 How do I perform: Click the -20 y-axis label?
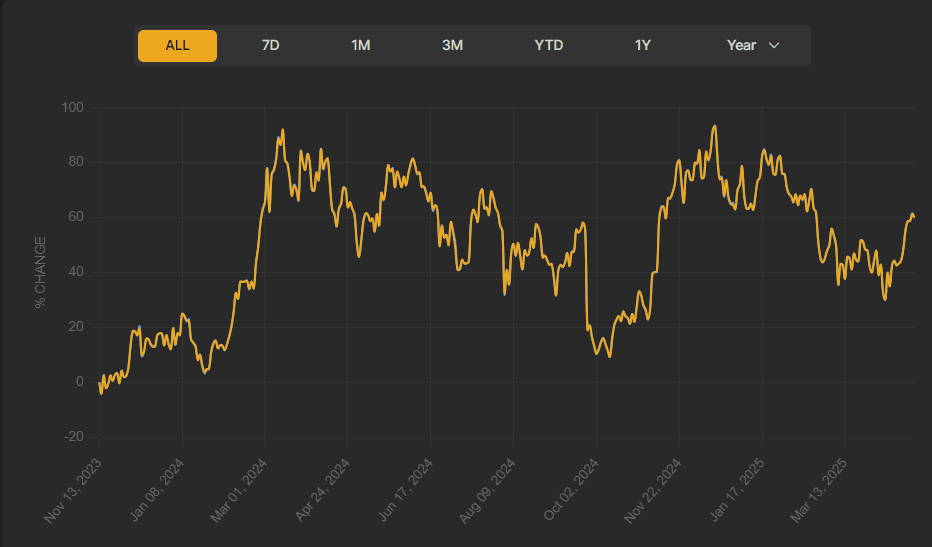75,437
